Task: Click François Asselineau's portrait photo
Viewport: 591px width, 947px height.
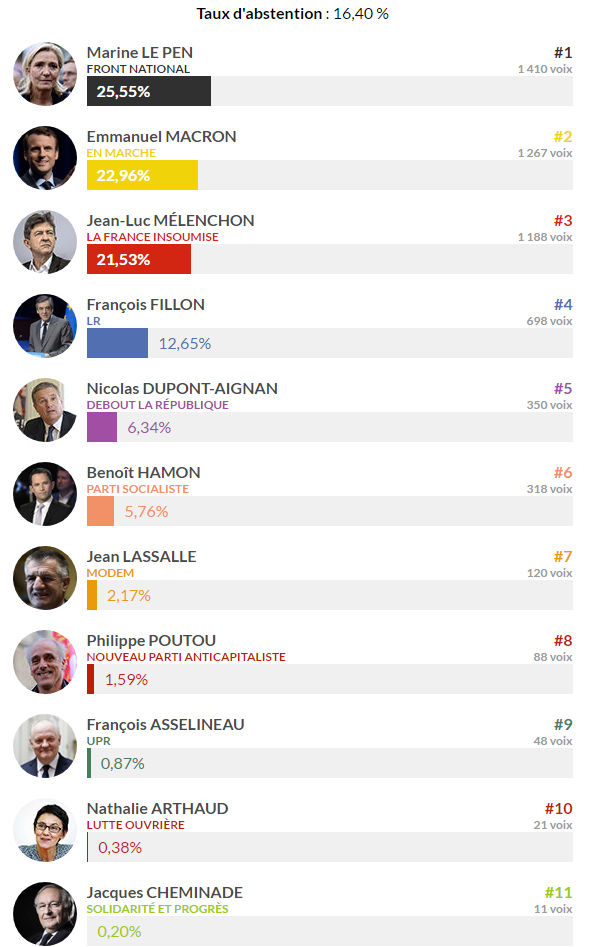Action: point(45,745)
